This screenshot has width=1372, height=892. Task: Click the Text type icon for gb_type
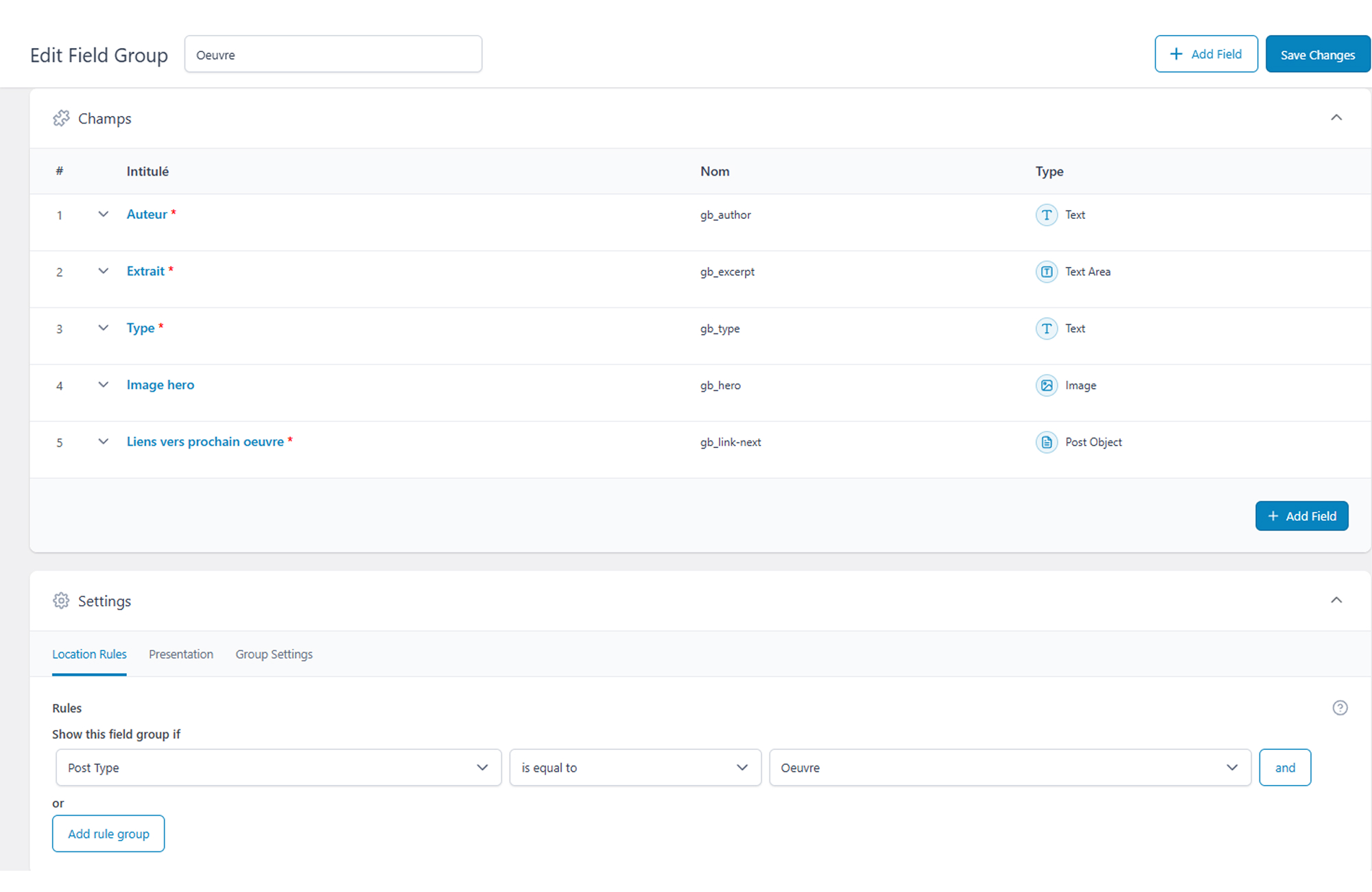1046,329
